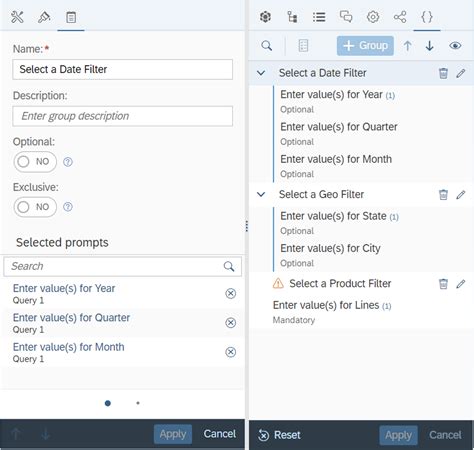The image size is (474, 450).
Task: Click the help icon next to Optional
Action: point(68,162)
